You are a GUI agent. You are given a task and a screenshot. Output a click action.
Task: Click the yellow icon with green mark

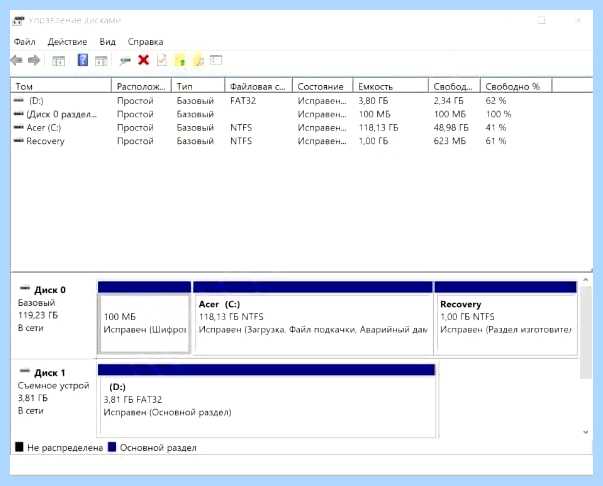pos(180,60)
